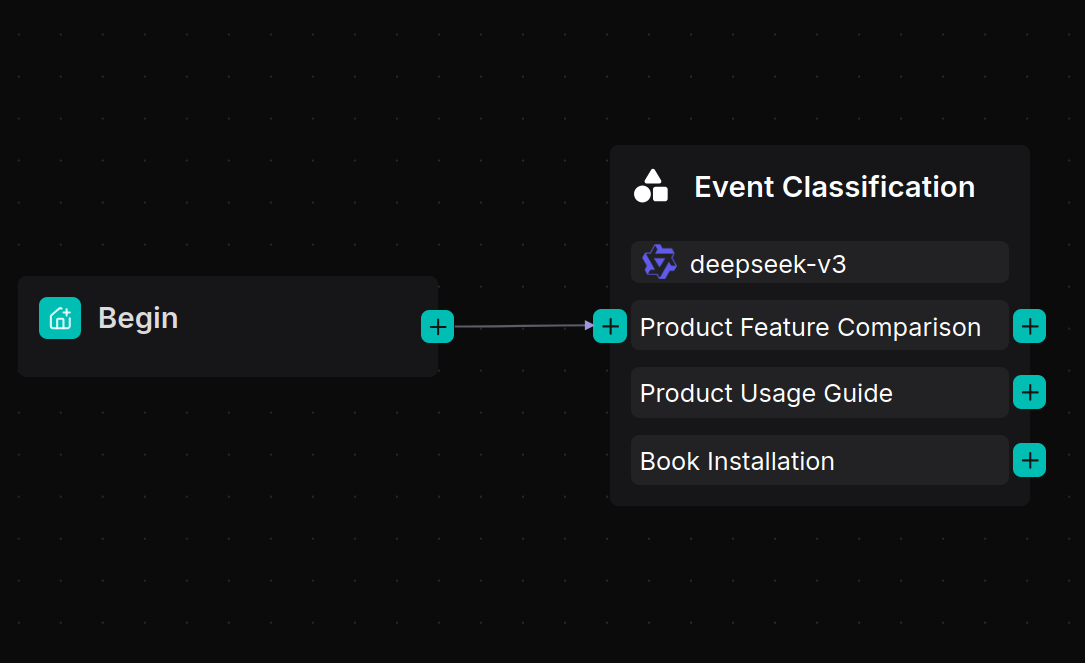Select the Begin node title
1085x663 pixels.
click(138, 318)
